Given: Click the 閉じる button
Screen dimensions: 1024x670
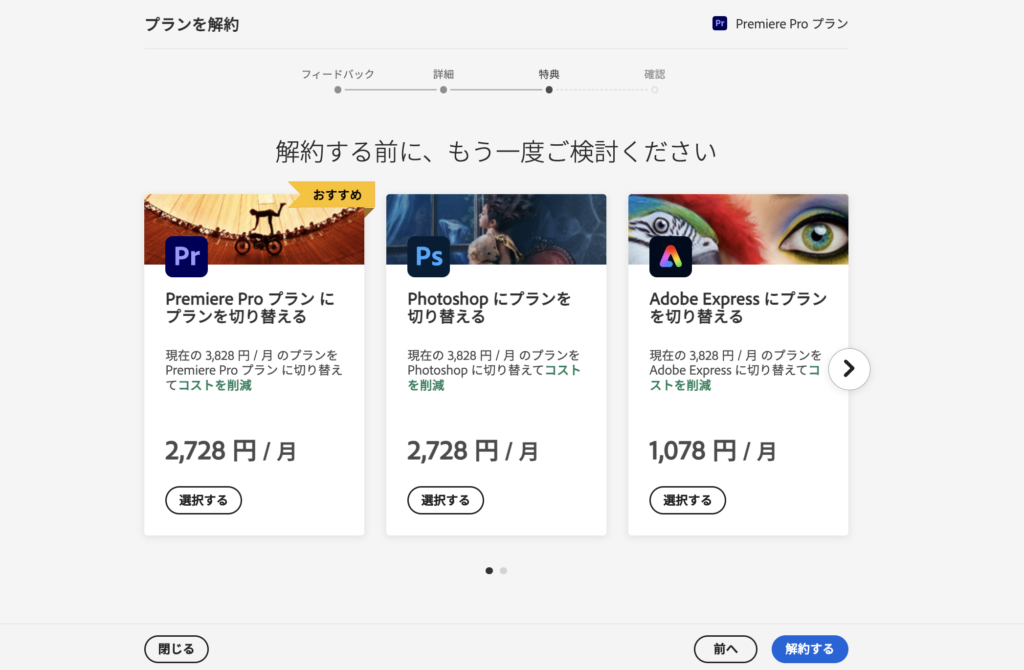Looking at the screenshot, I should (x=176, y=649).
